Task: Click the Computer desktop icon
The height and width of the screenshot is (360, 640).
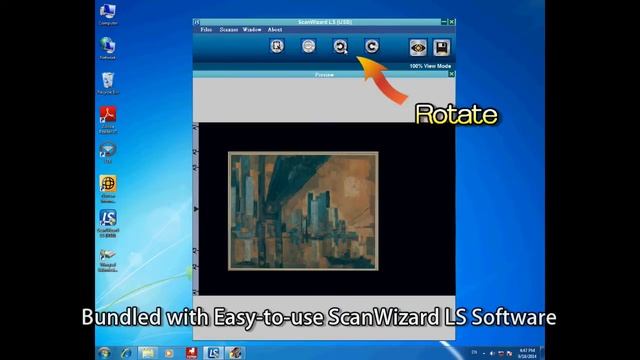Action: tap(108, 15)
